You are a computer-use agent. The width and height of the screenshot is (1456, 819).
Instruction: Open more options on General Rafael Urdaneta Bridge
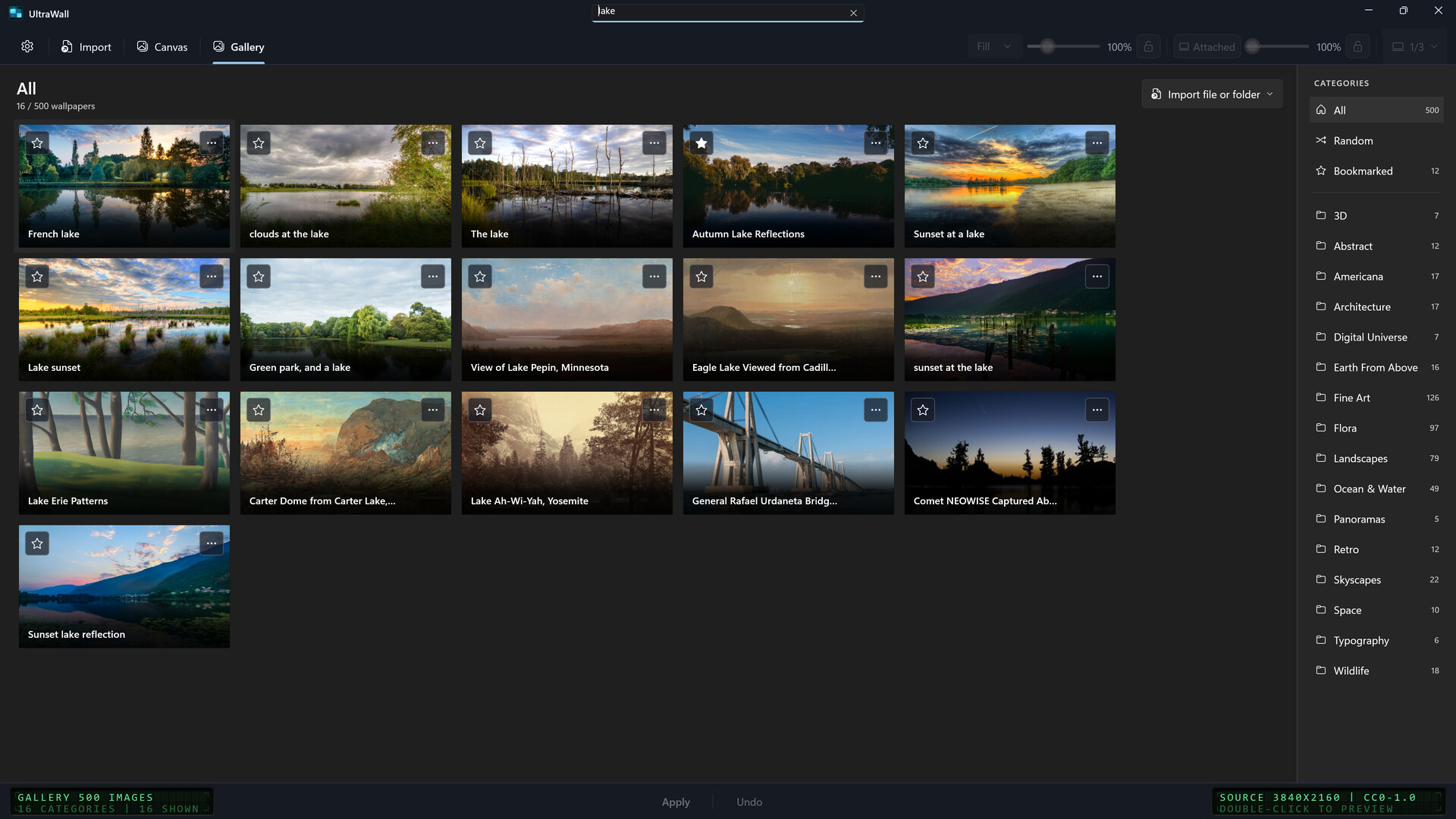[x=876, y=409]
